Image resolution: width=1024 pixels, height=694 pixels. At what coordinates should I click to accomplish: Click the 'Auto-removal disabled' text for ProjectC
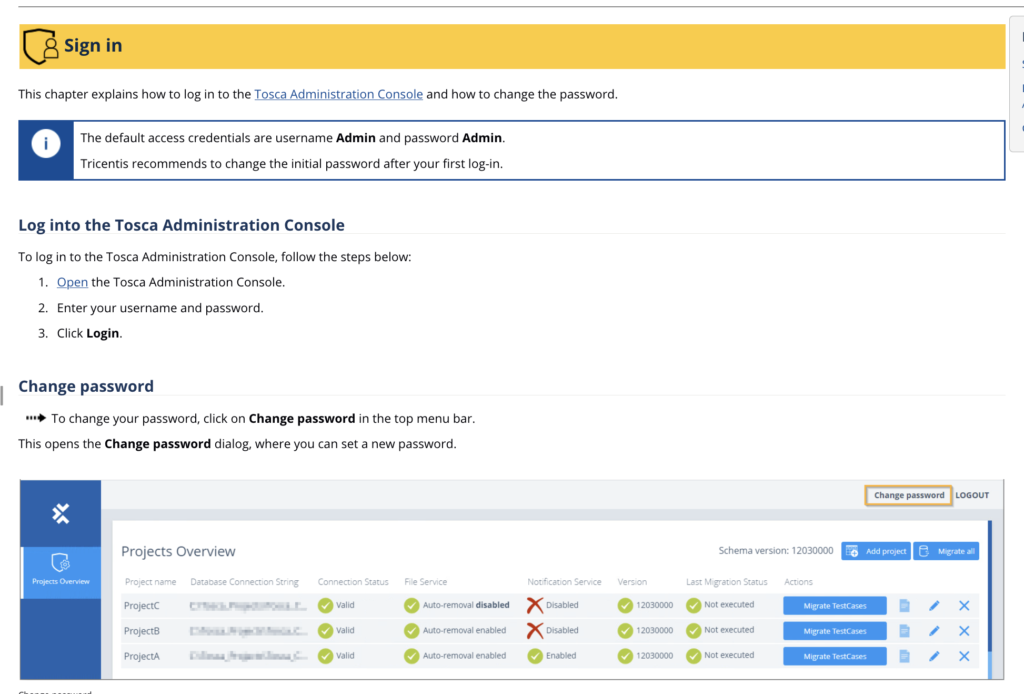pos(466,605)
